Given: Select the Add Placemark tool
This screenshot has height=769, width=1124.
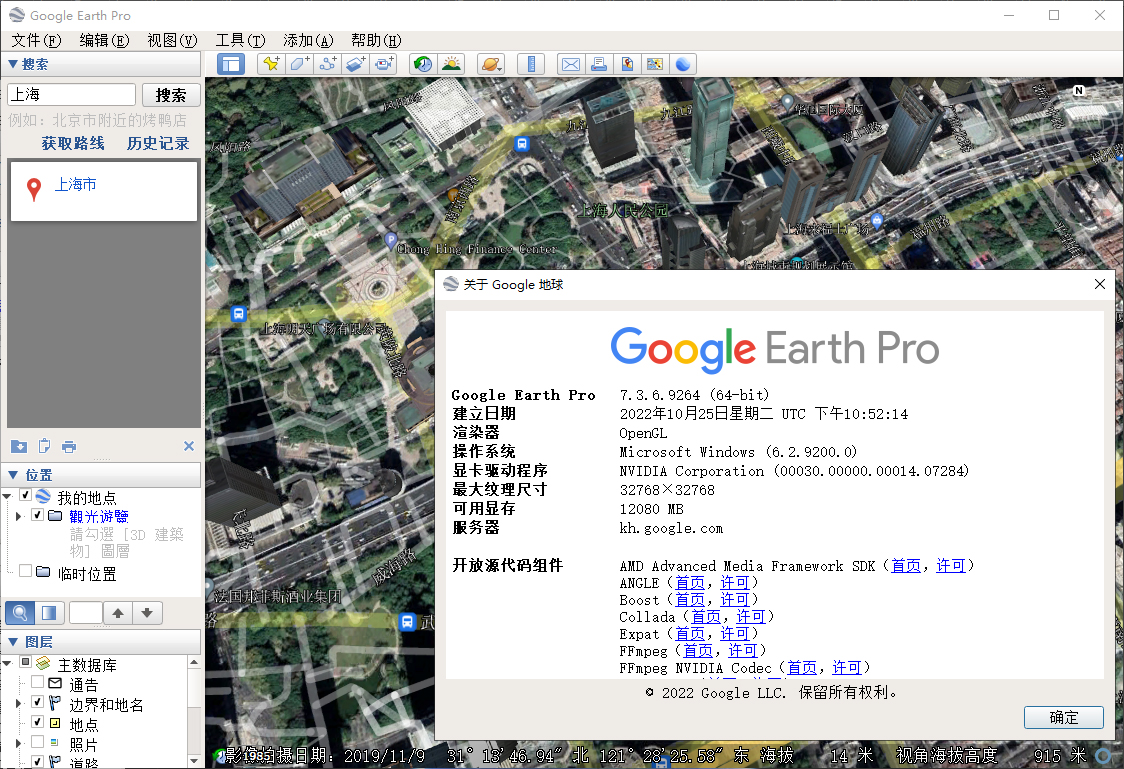Looking at the screenshot, I should (x=270, y=63).
